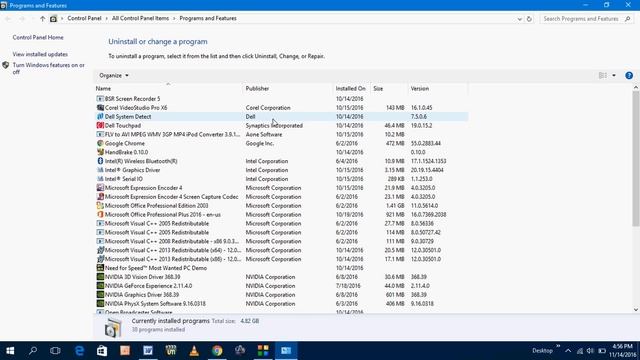Viewport: 640px width, 360px height.
Task: Click the Google Inc. publisher cell
Action: (x=260, y=144)
